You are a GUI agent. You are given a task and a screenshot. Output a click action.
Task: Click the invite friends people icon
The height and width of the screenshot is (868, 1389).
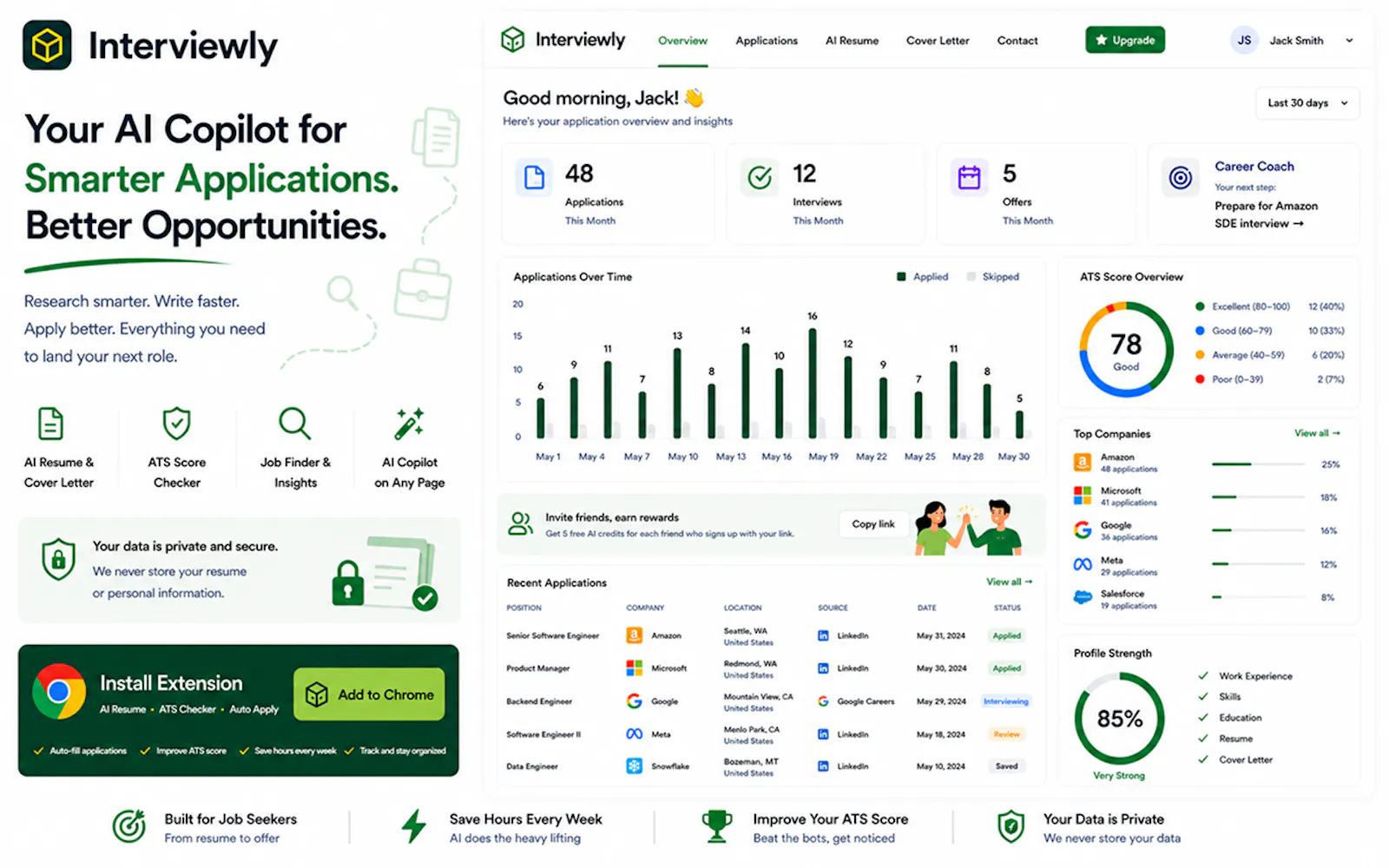click(x=521, y=523)
